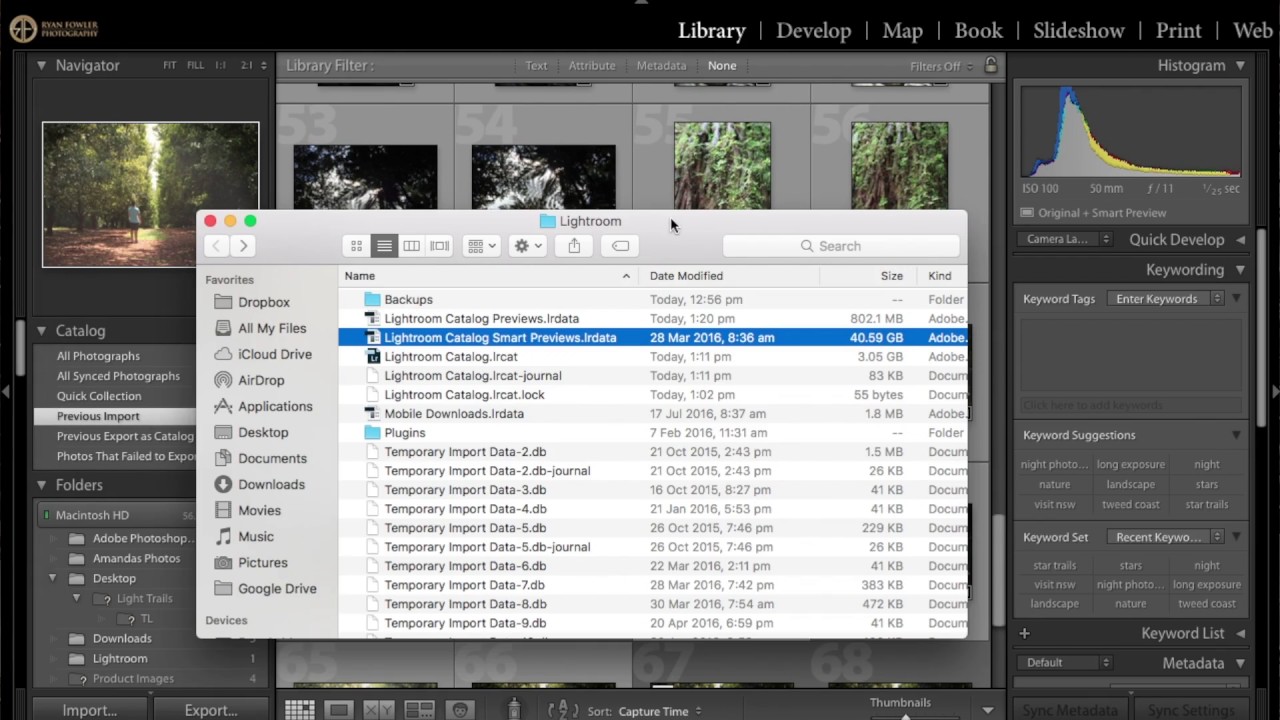This screenshot has width=1280, height=720.
Task: Click the Finder Search field
Action: click(840, 246)
